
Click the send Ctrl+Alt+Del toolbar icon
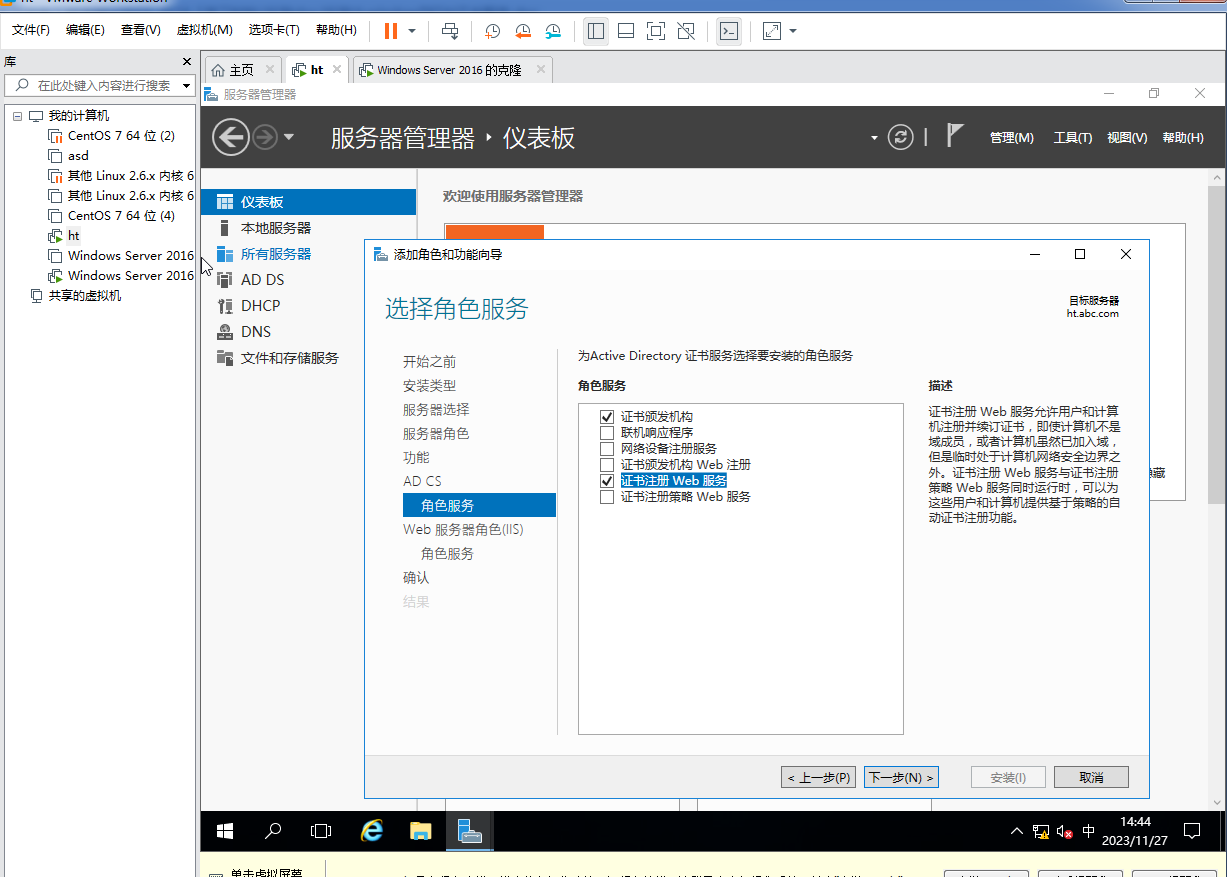point(451,31)
